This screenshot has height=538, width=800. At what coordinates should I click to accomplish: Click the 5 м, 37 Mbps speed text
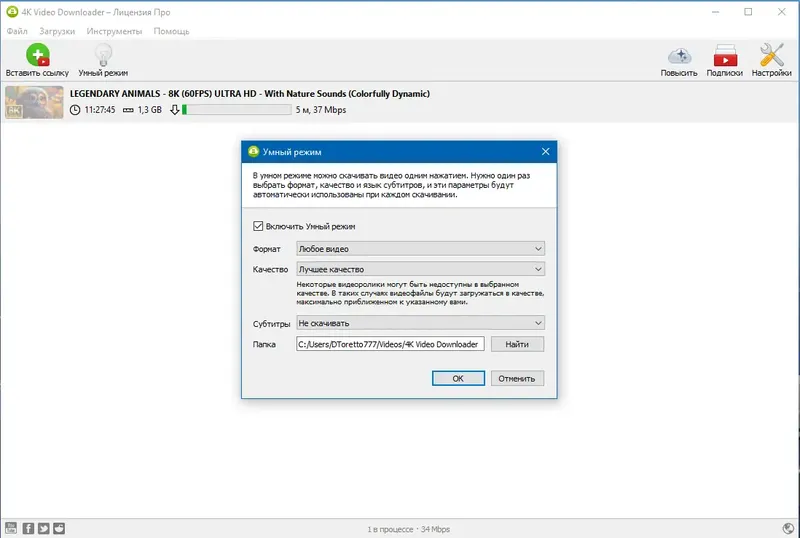point(321,110)
